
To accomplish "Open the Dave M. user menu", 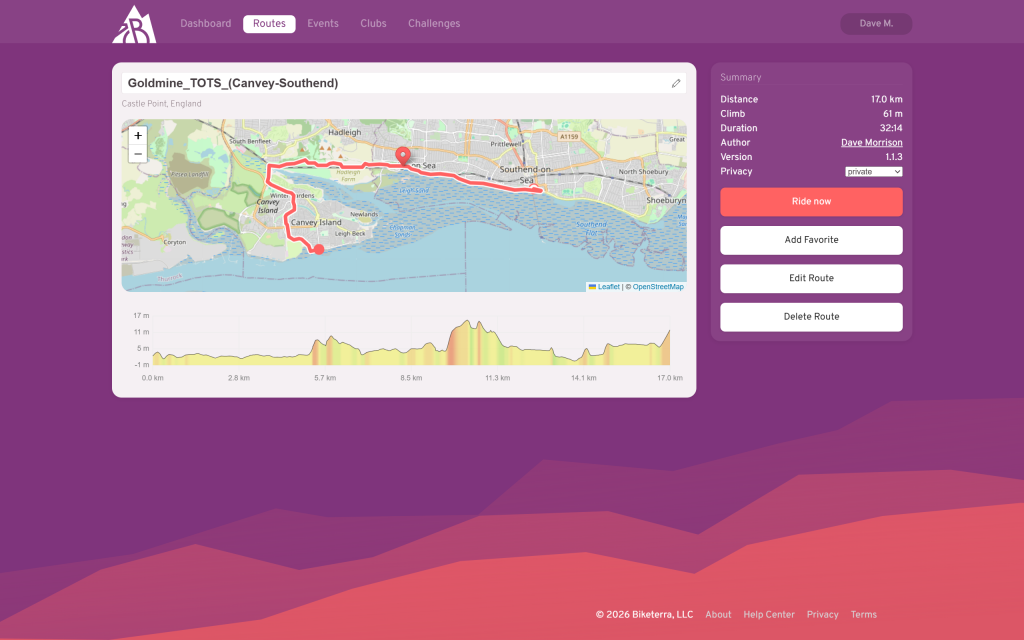I will tap(876, 24).
